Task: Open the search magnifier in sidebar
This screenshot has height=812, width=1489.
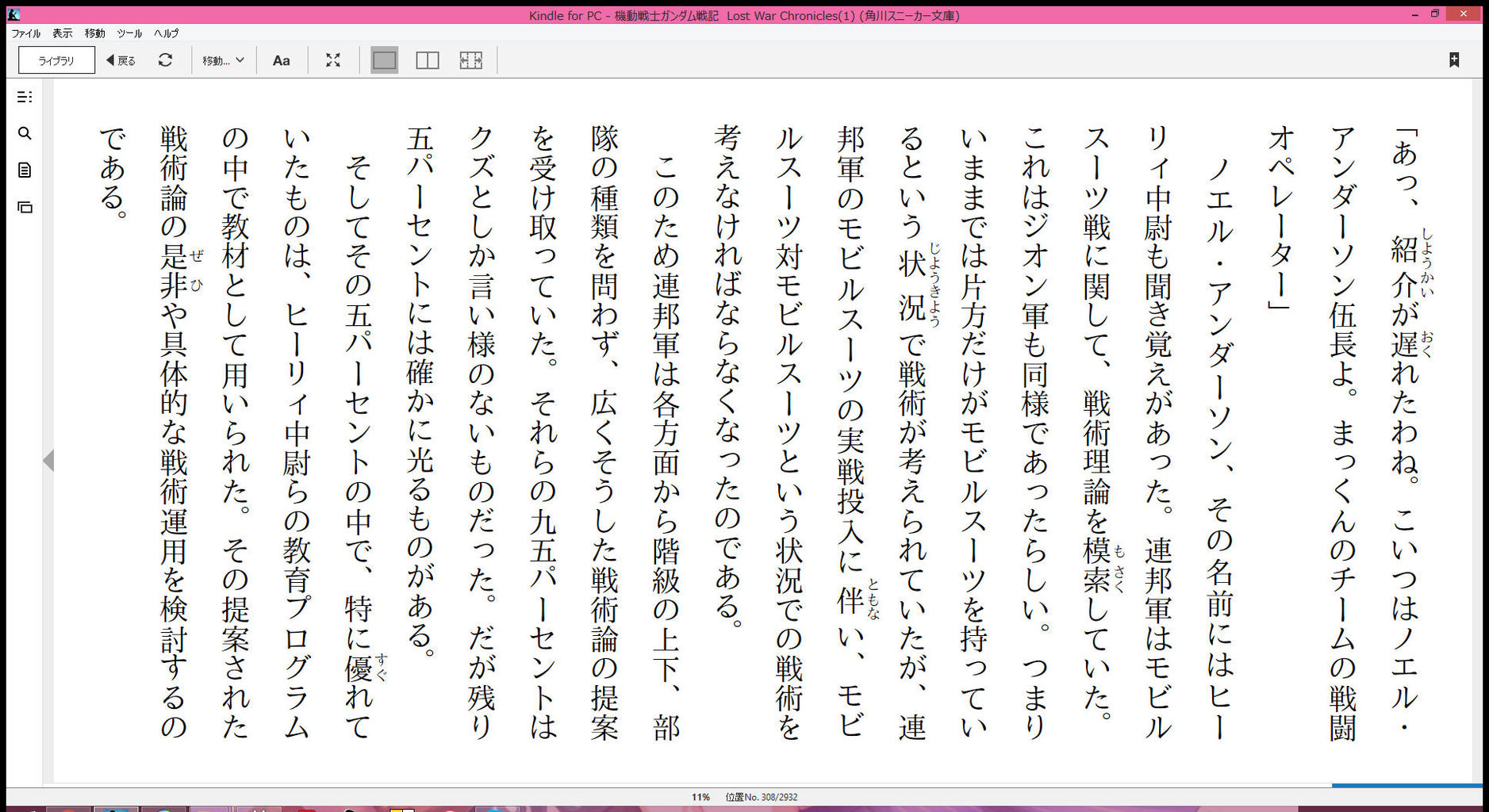Action: (25, 133)
